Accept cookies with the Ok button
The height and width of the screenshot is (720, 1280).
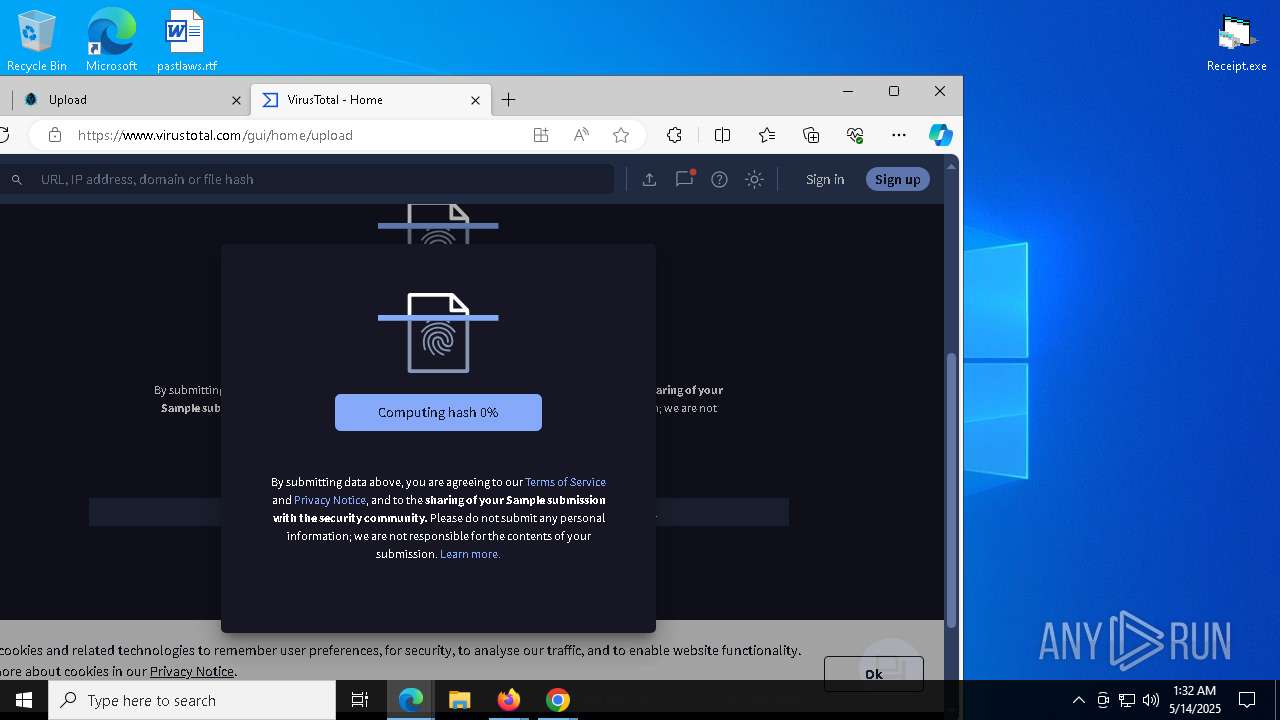[874, 674]
